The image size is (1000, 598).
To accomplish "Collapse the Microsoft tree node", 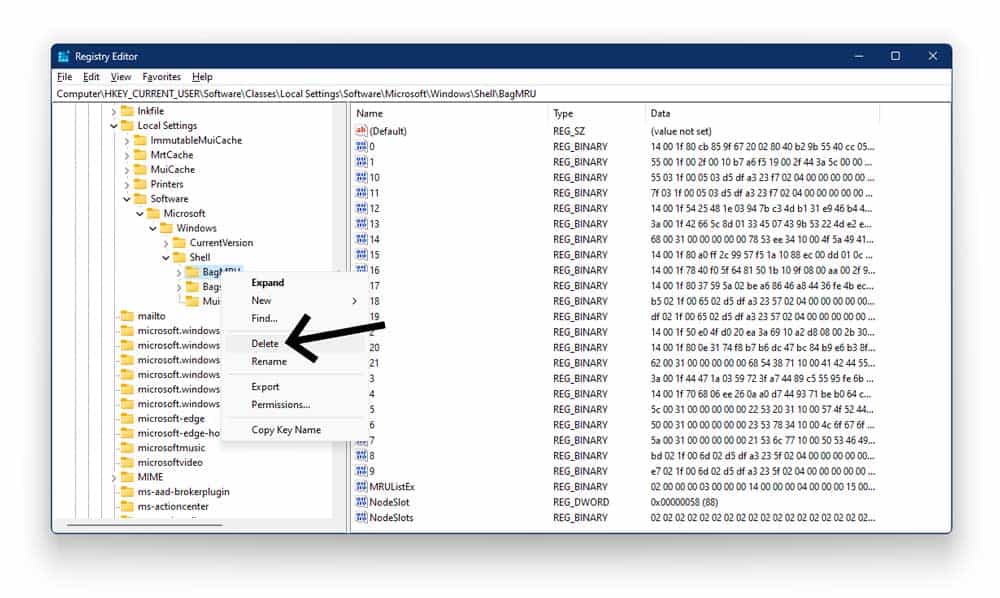I will 140,214.
